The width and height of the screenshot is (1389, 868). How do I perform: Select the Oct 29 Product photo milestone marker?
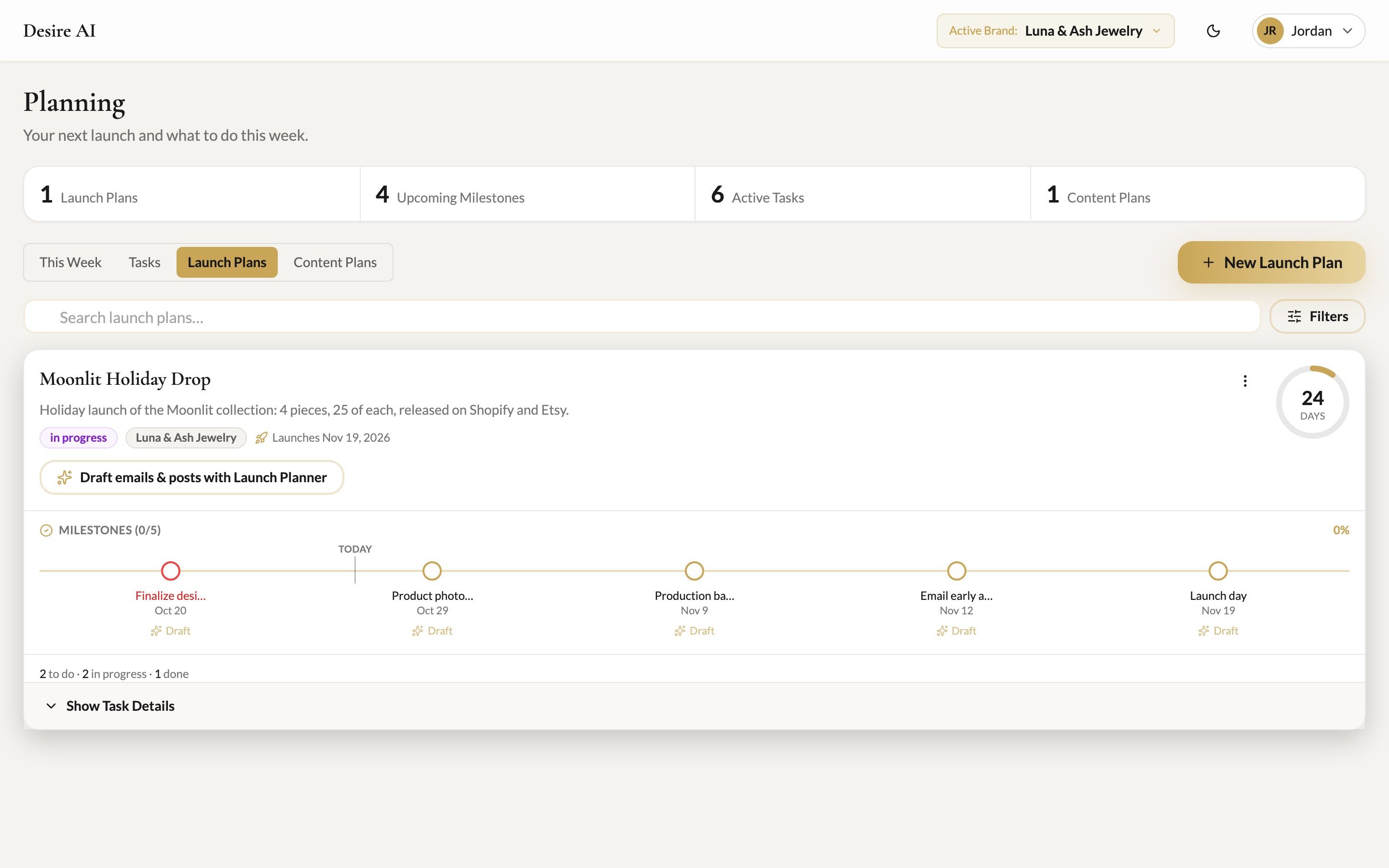[432, 571]
